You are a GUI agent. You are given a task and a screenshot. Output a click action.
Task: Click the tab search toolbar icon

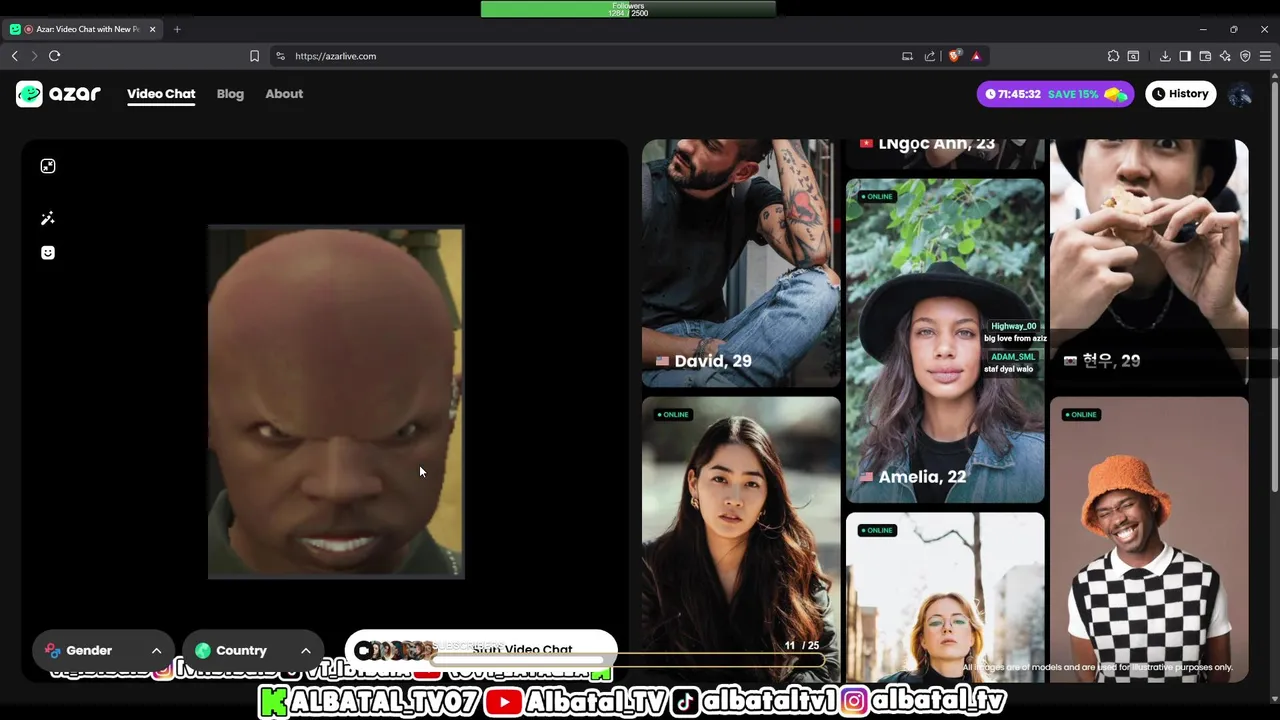point(1133,56)
